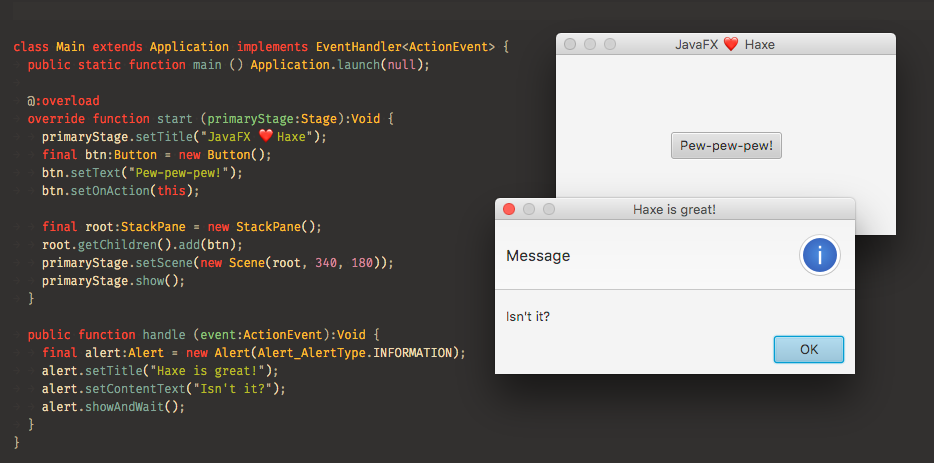Click the zoom button of the Haxe is great! dialog
Image resolution: width=934 pixels, height=463 pixels.
pyautogui.click(x=549, y=209)
